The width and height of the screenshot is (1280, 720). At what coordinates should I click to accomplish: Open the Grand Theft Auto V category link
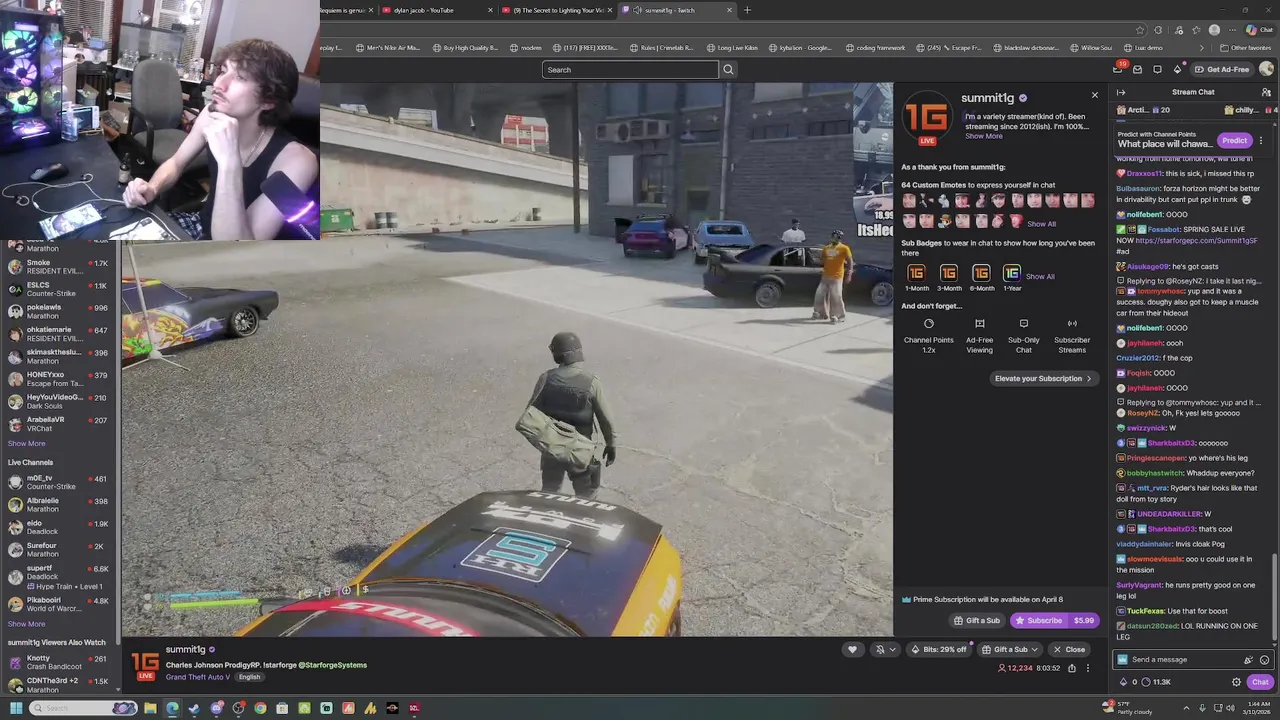point(198,677)
